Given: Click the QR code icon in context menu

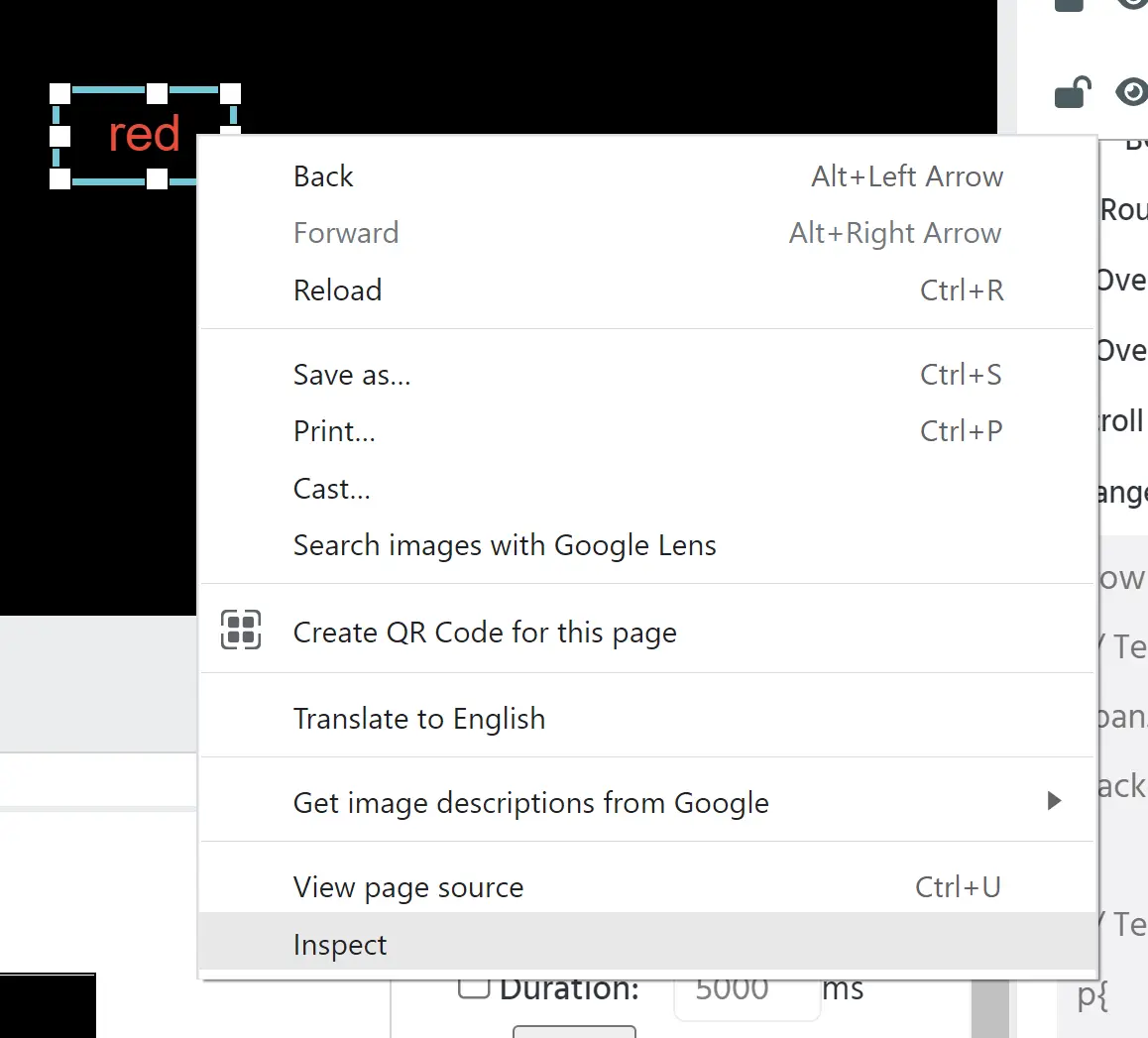Looking at the screenshot, I should (241, 631).
